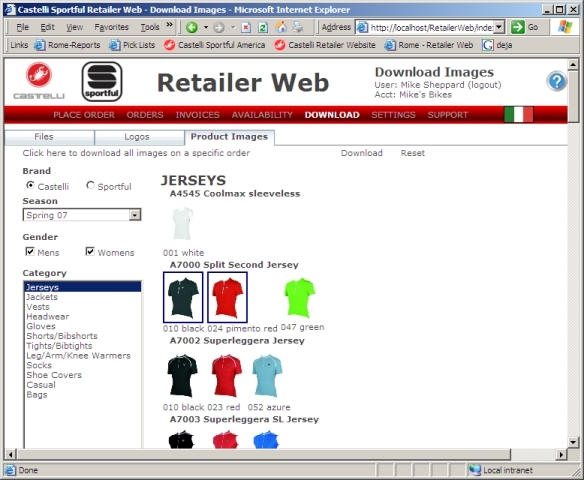
Task: Open the Season Spring 07 dropdown
Action: pyautogui.click(x=82, y=215)
